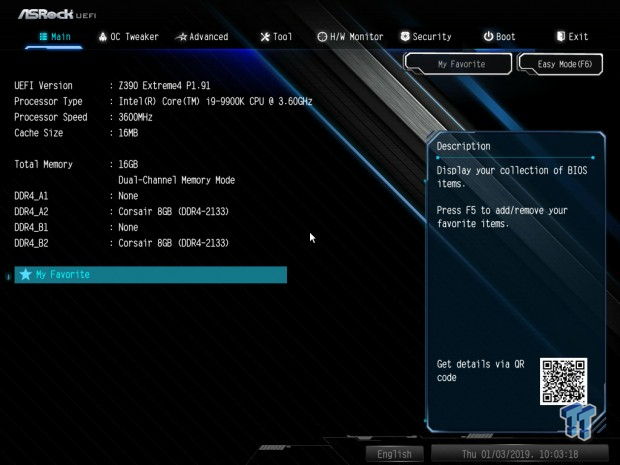Switch to the Security tab
Viewport: 620px width, 465px height.
coord(426,37)
